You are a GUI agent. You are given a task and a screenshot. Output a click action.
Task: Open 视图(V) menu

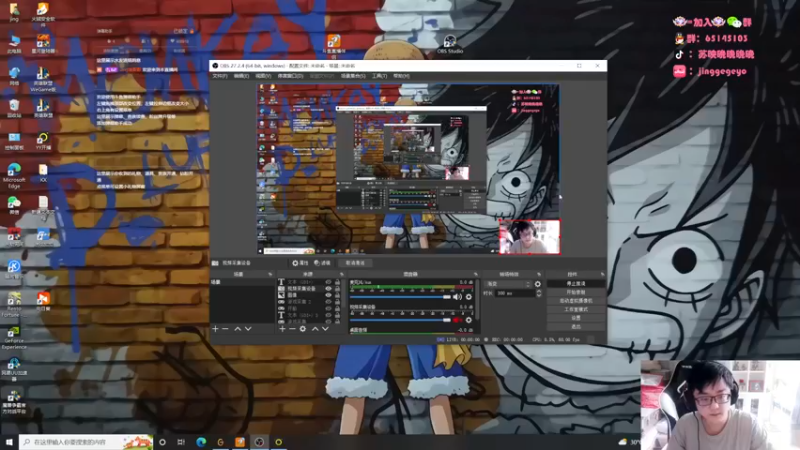263,76
